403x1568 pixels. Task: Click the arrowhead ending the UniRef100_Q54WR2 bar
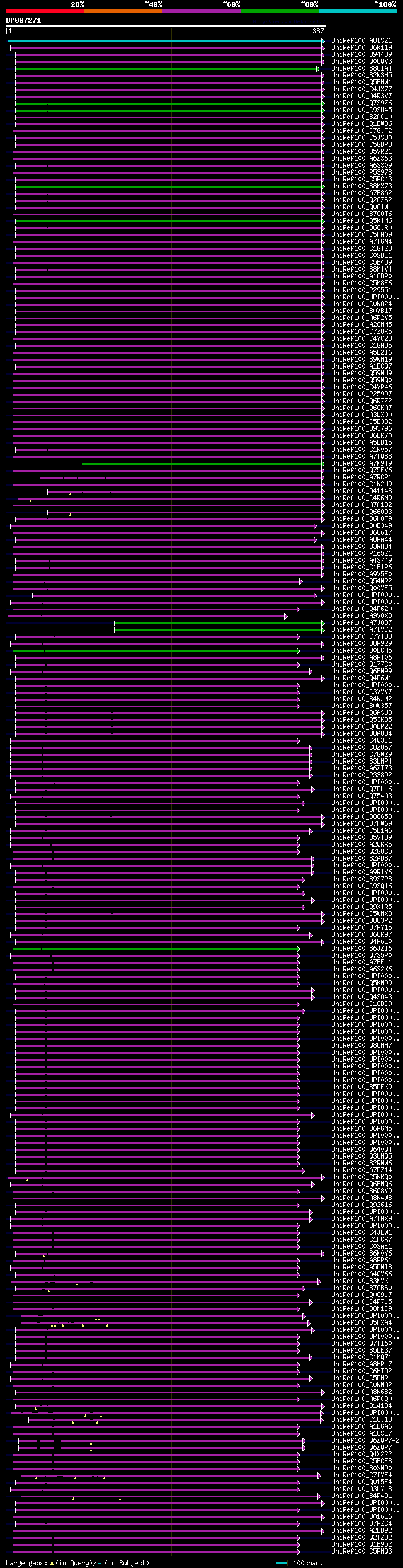(x=301, y=581)
